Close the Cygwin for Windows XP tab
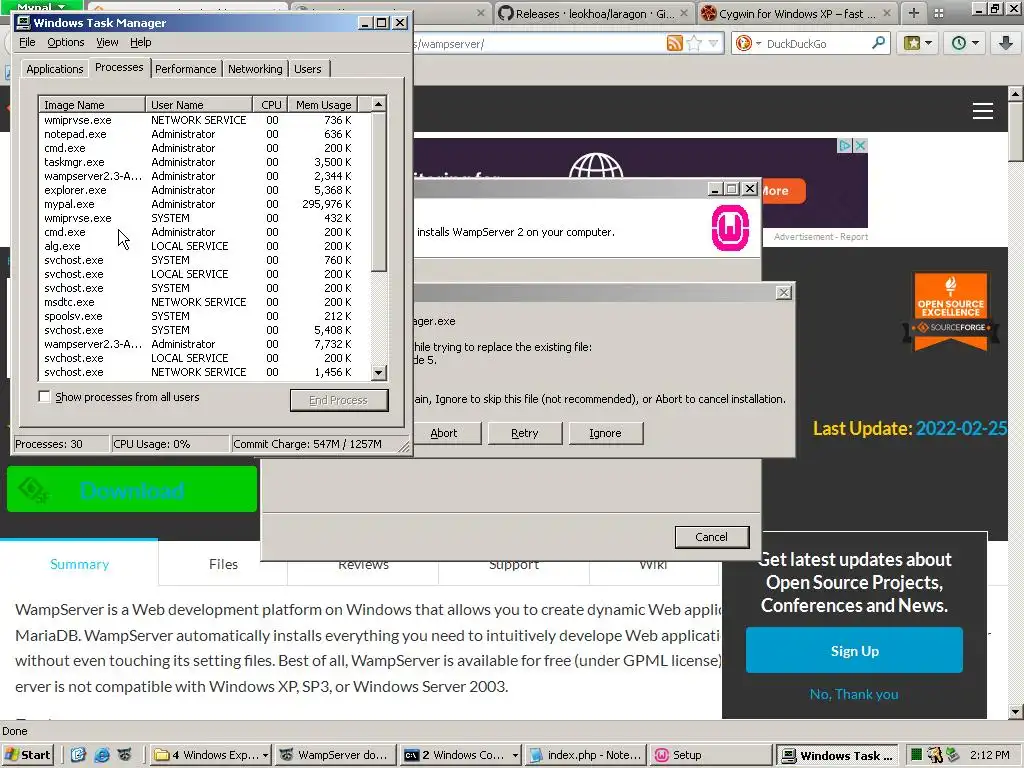The width and height of the screenshot is (1024, 768). pyautogui.click(x=887, y=13)
